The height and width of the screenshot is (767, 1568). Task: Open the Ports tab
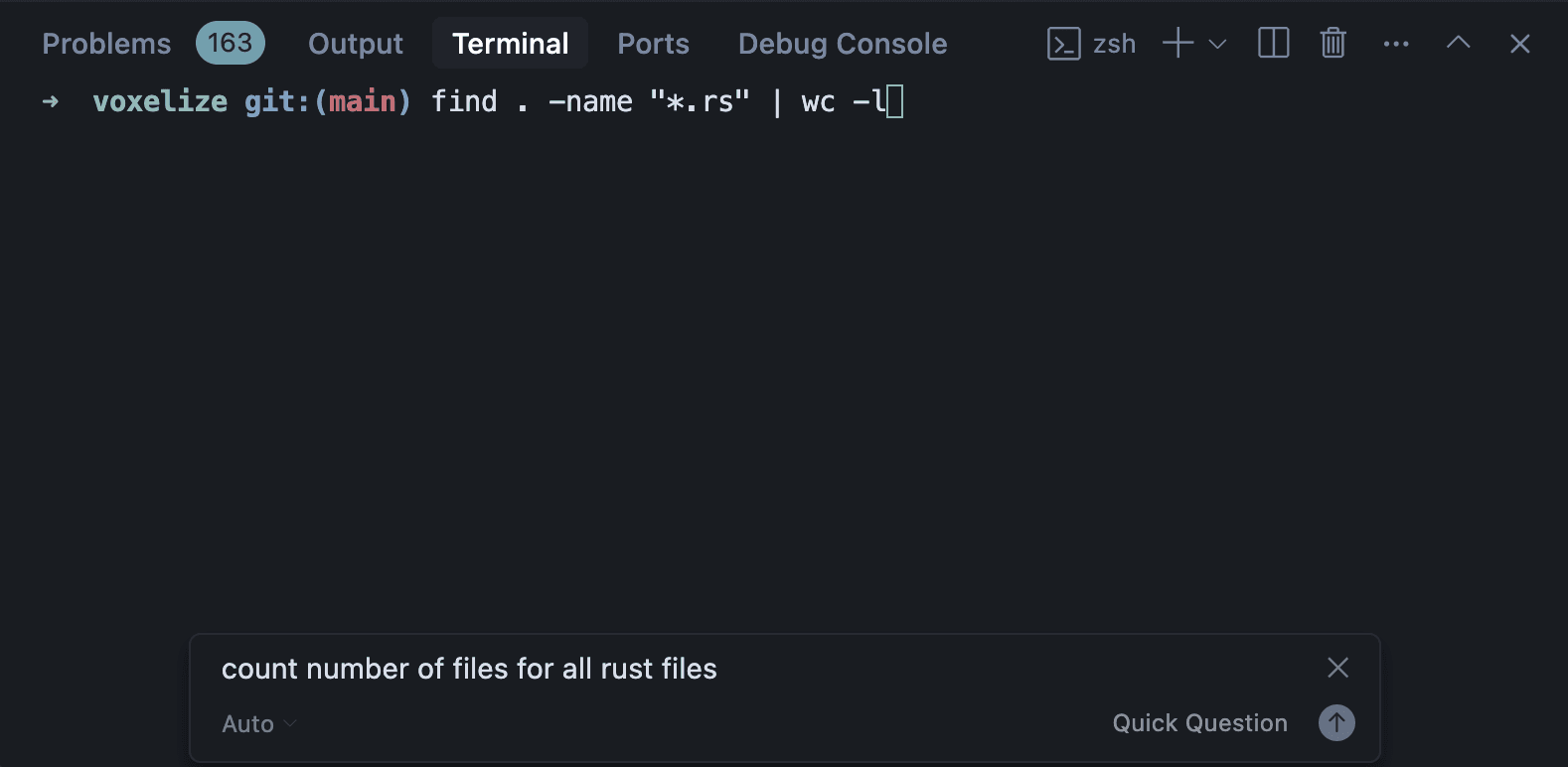pyautogui.click(x=653, y=43)
